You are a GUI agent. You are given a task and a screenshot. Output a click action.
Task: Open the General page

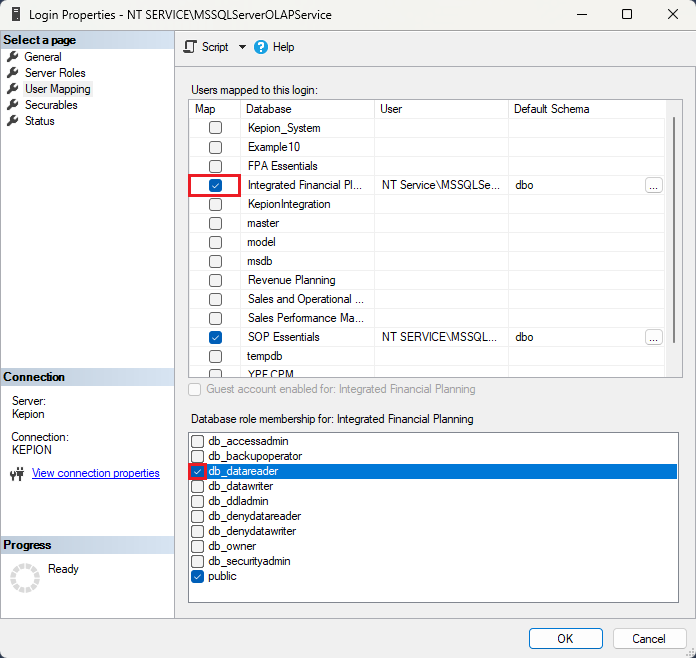(x=43, y=57)
